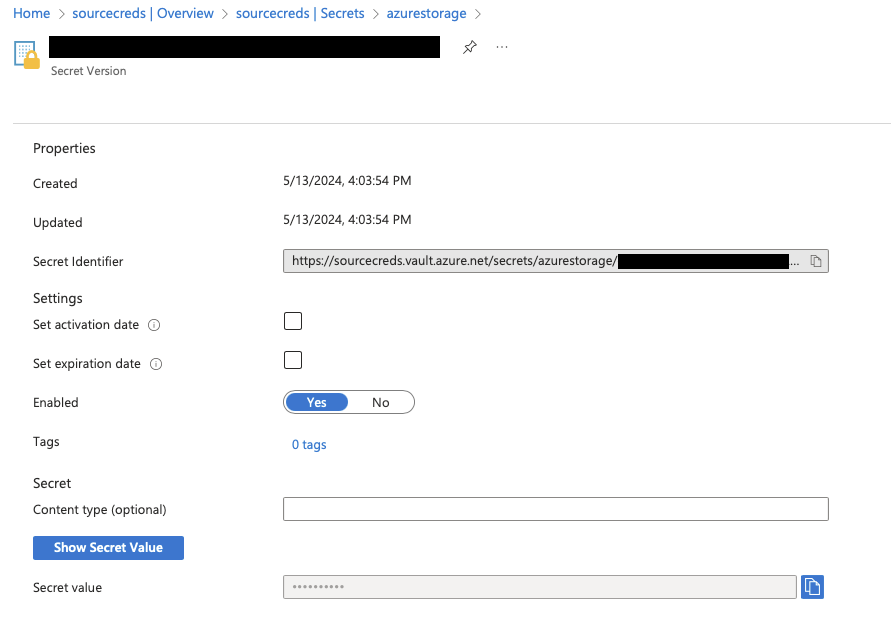
Task: Click the Secret Identifier text field
Action: click(540, 261)
